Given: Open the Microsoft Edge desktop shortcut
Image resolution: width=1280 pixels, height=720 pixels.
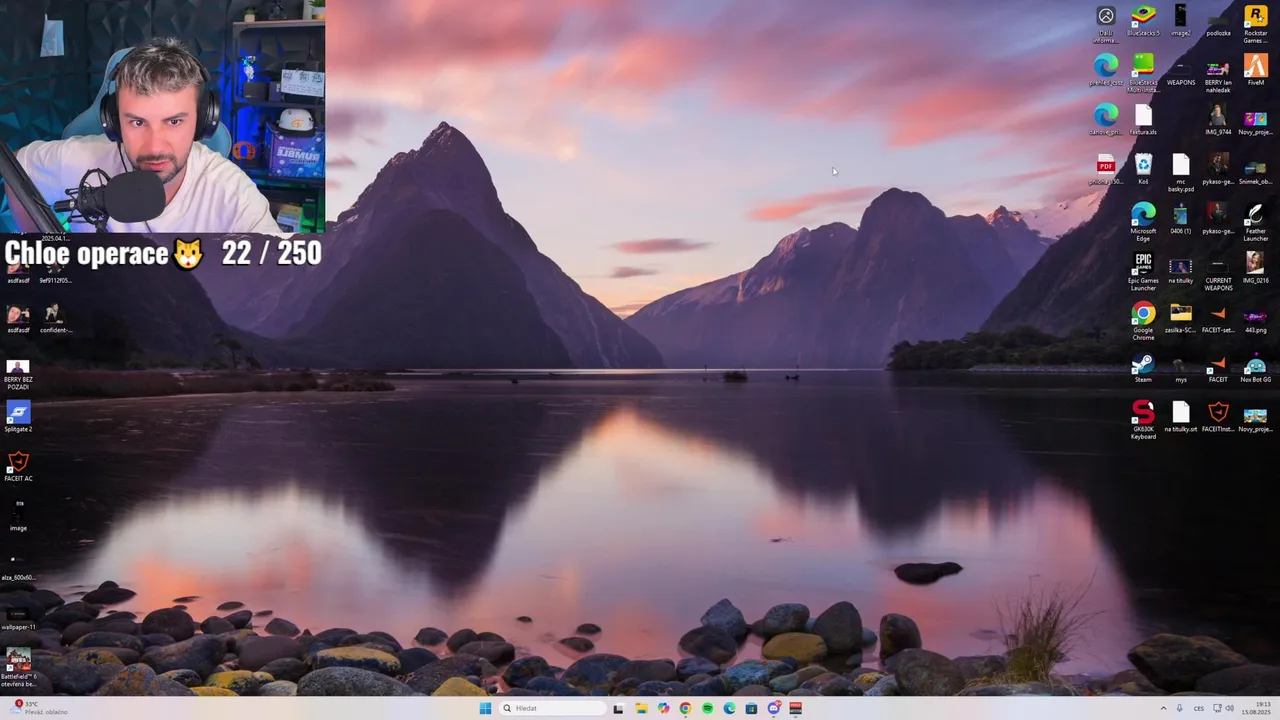Looking at the screenshot, I should coord(1143,221).
